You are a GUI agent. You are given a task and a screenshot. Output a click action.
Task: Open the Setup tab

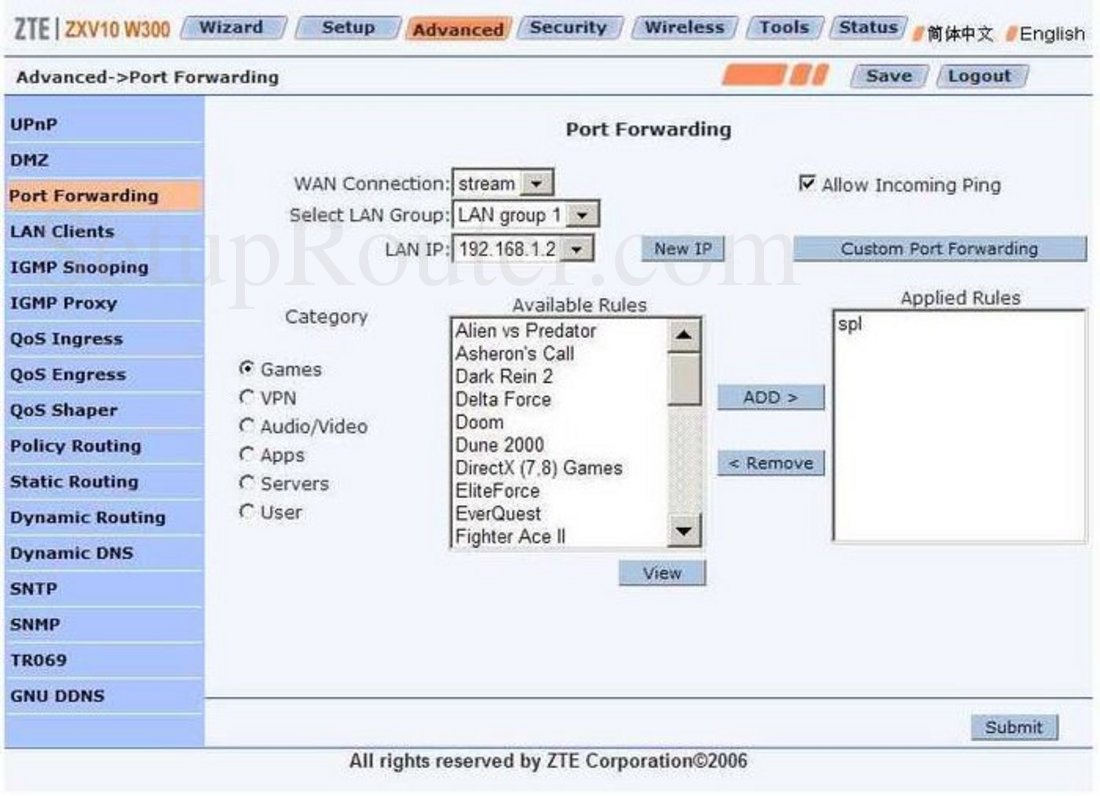348,27
